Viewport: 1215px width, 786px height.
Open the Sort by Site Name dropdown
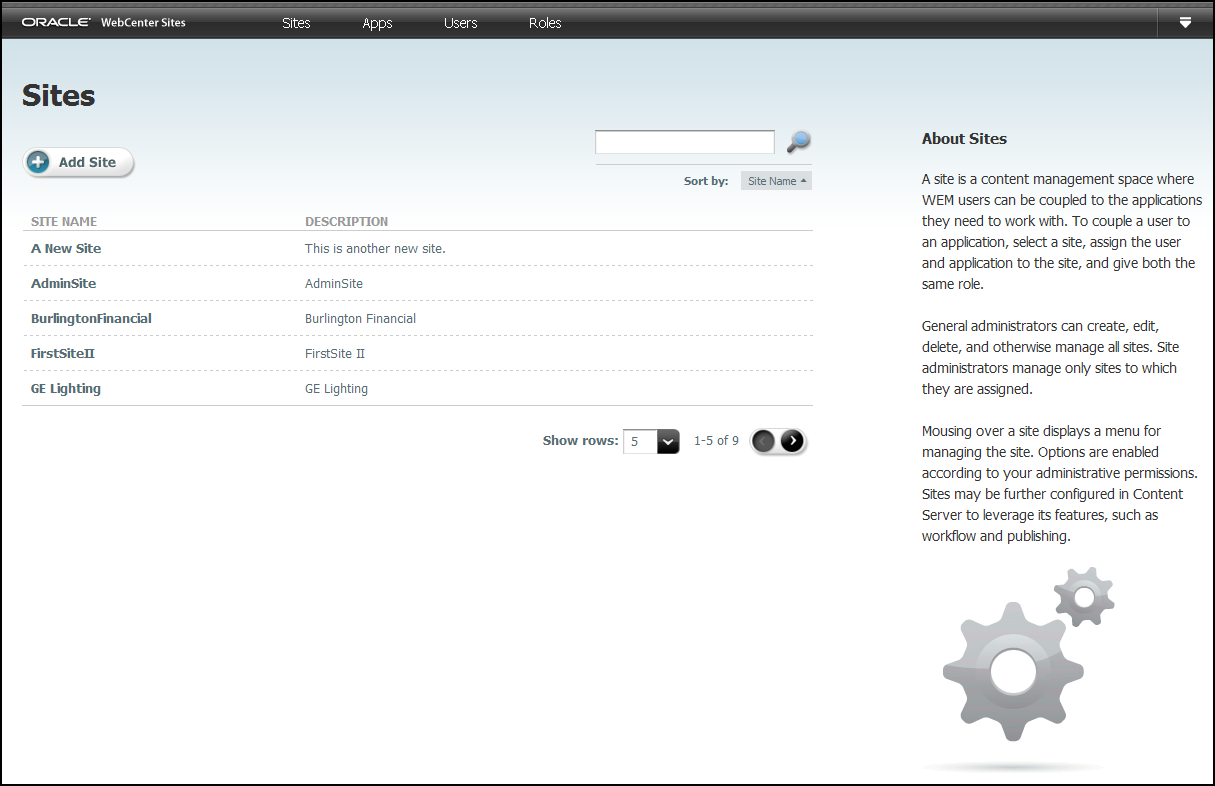[776, 181]
